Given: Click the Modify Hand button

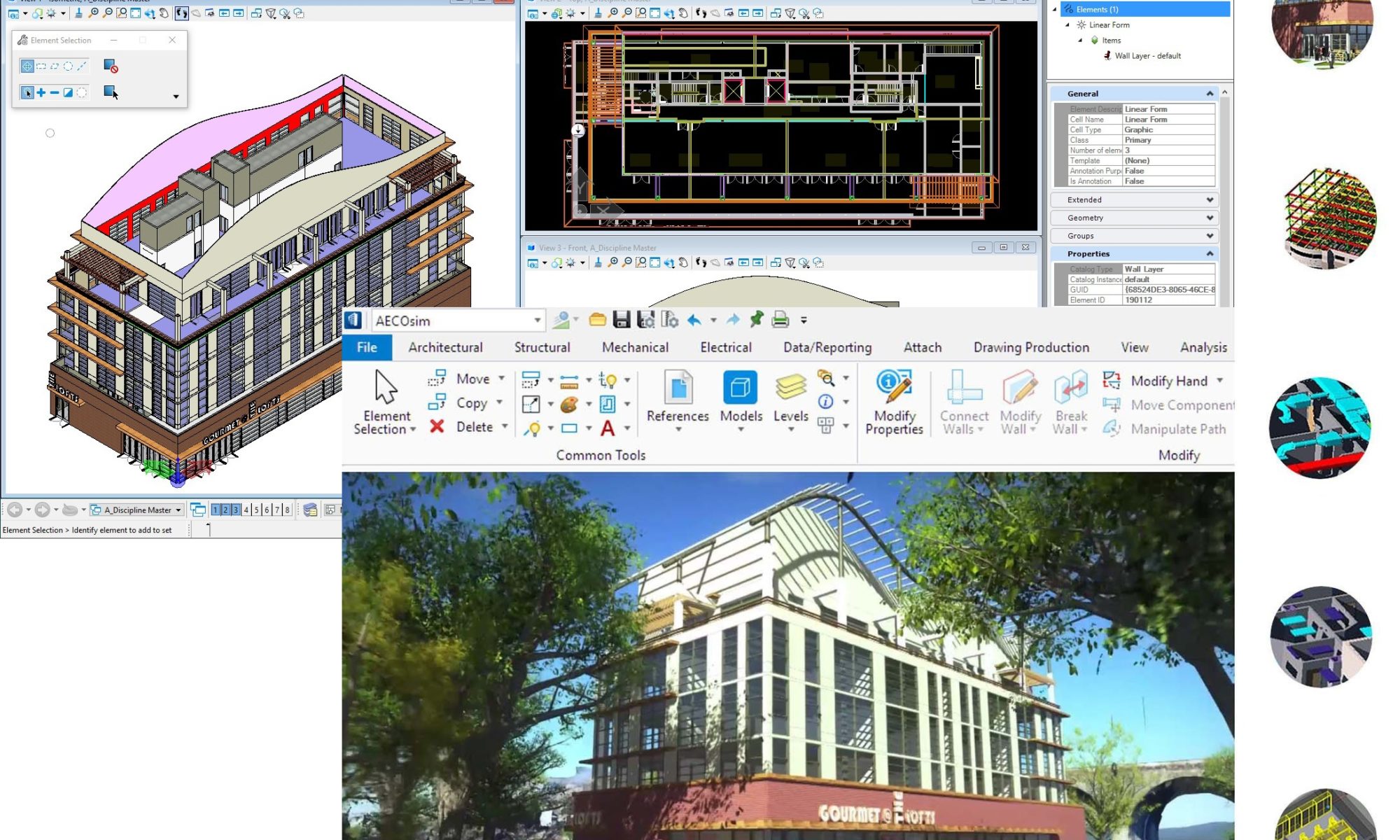Looking at the screenshot, I should click(x=1168, y=381).
